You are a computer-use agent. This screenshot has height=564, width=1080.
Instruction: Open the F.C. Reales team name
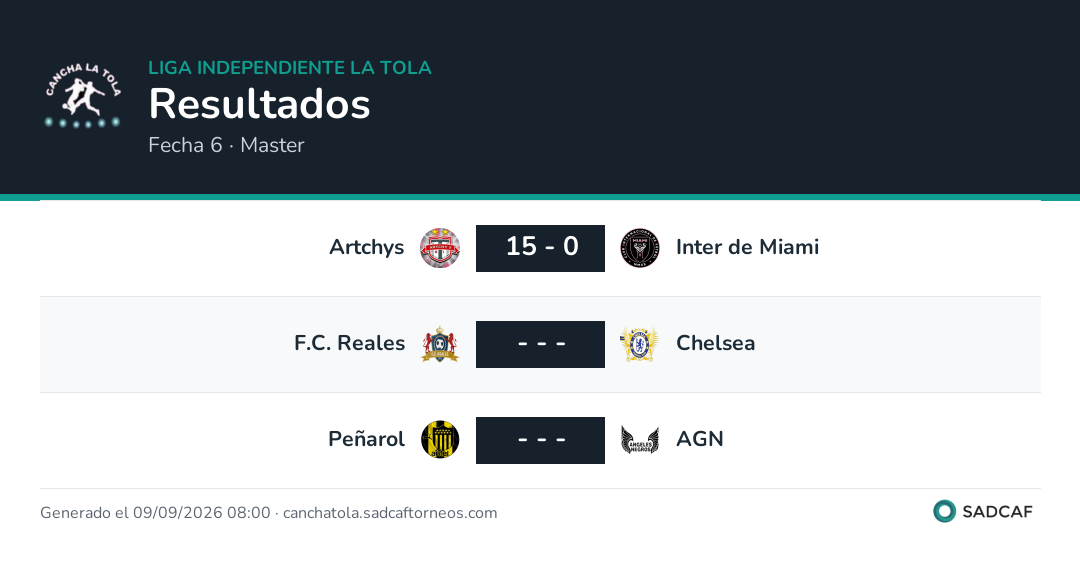pos(349,343)
